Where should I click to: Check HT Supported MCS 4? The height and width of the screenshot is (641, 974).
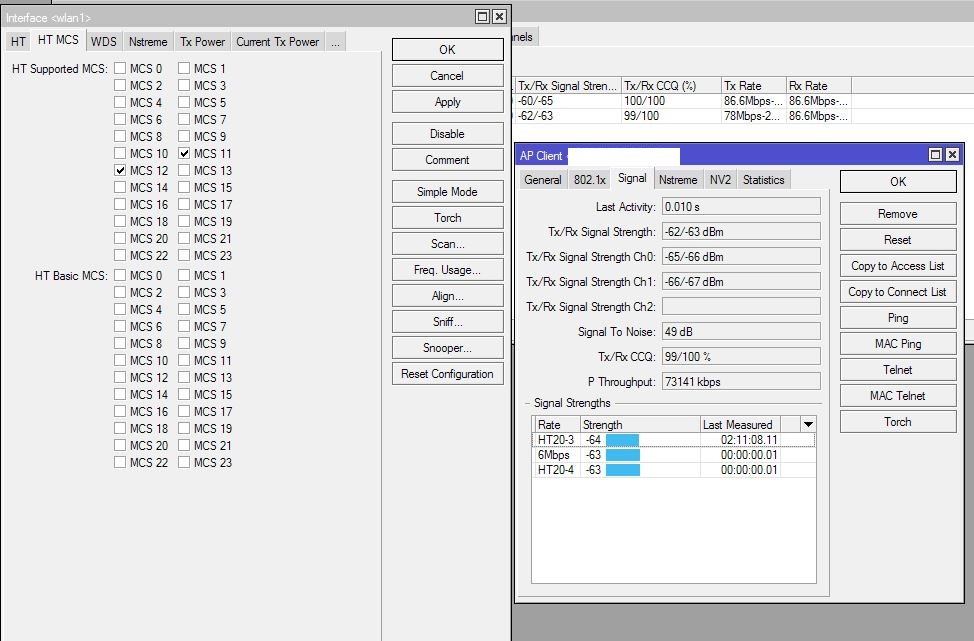(x=120, y=102)
